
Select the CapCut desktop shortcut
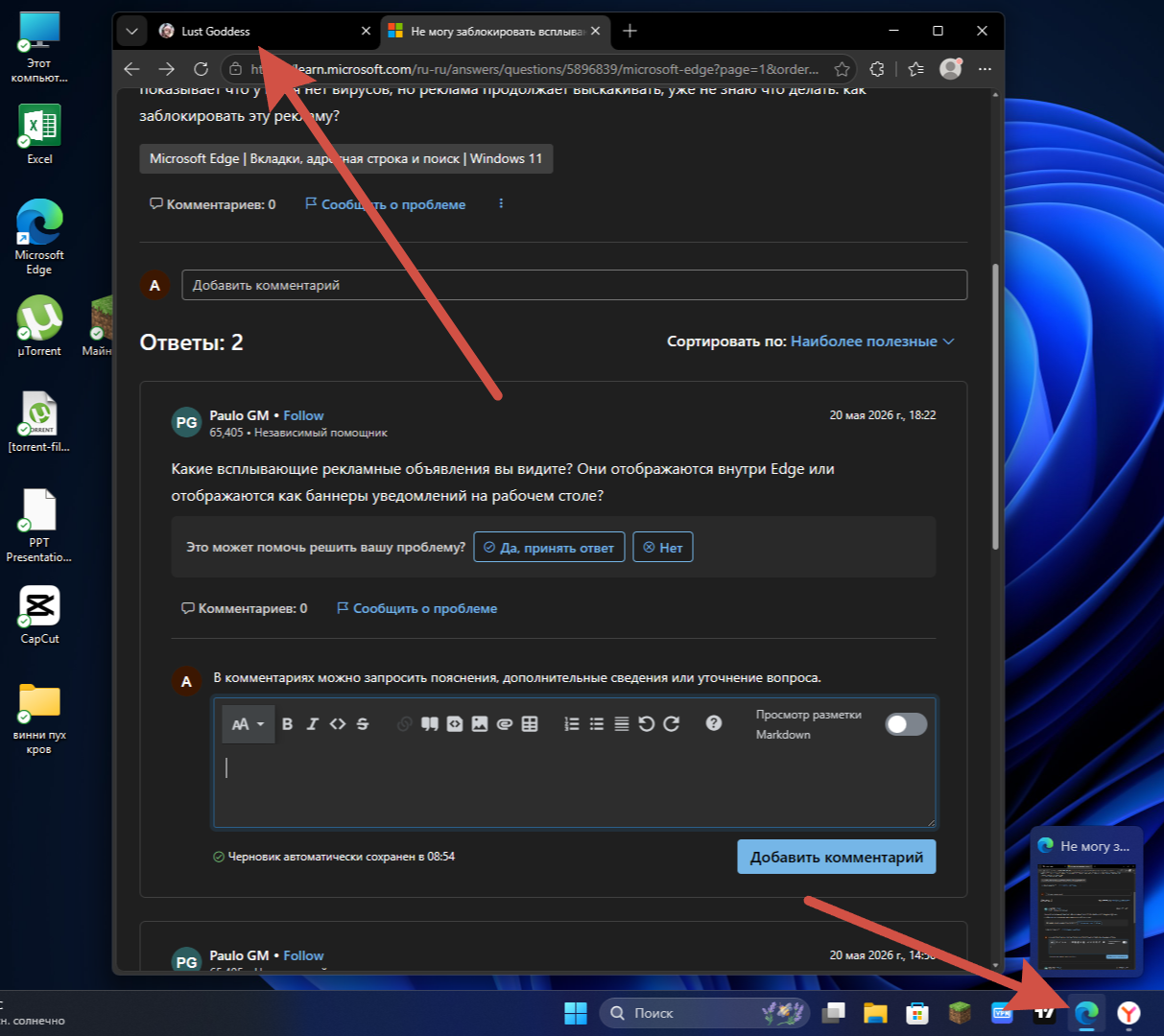pos(39,615)
